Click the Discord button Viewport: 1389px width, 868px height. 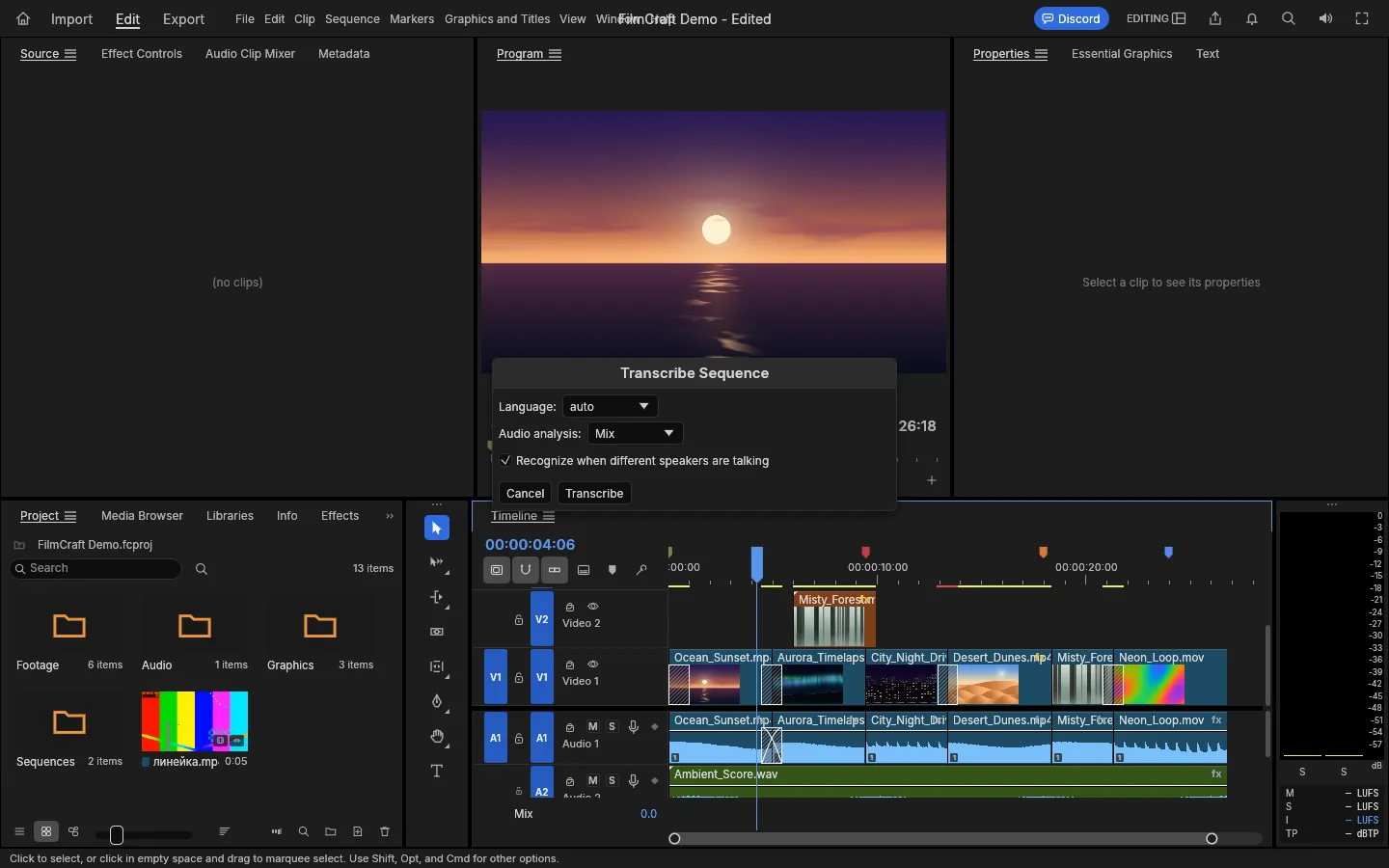click(1071, 18)
